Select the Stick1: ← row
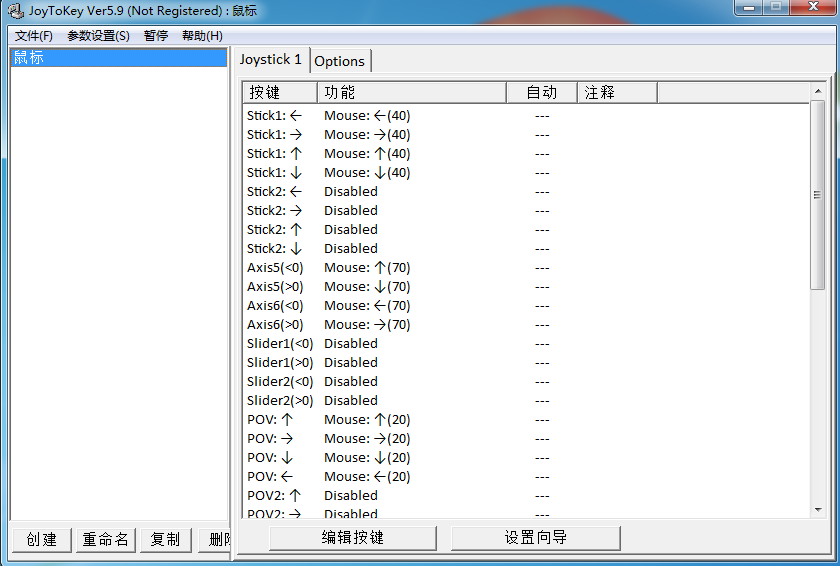The width and height of the screenshot is (840, 566). point(526,116)
